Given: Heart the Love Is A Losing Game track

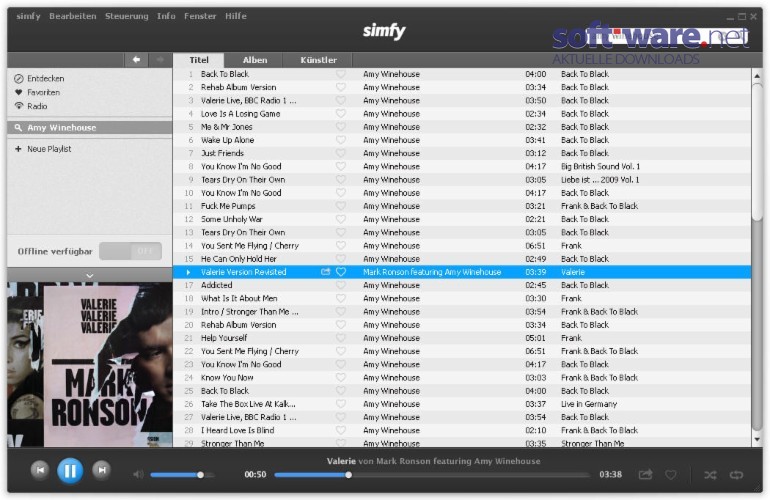Looking at the screenshot, I should click(341, 113).
